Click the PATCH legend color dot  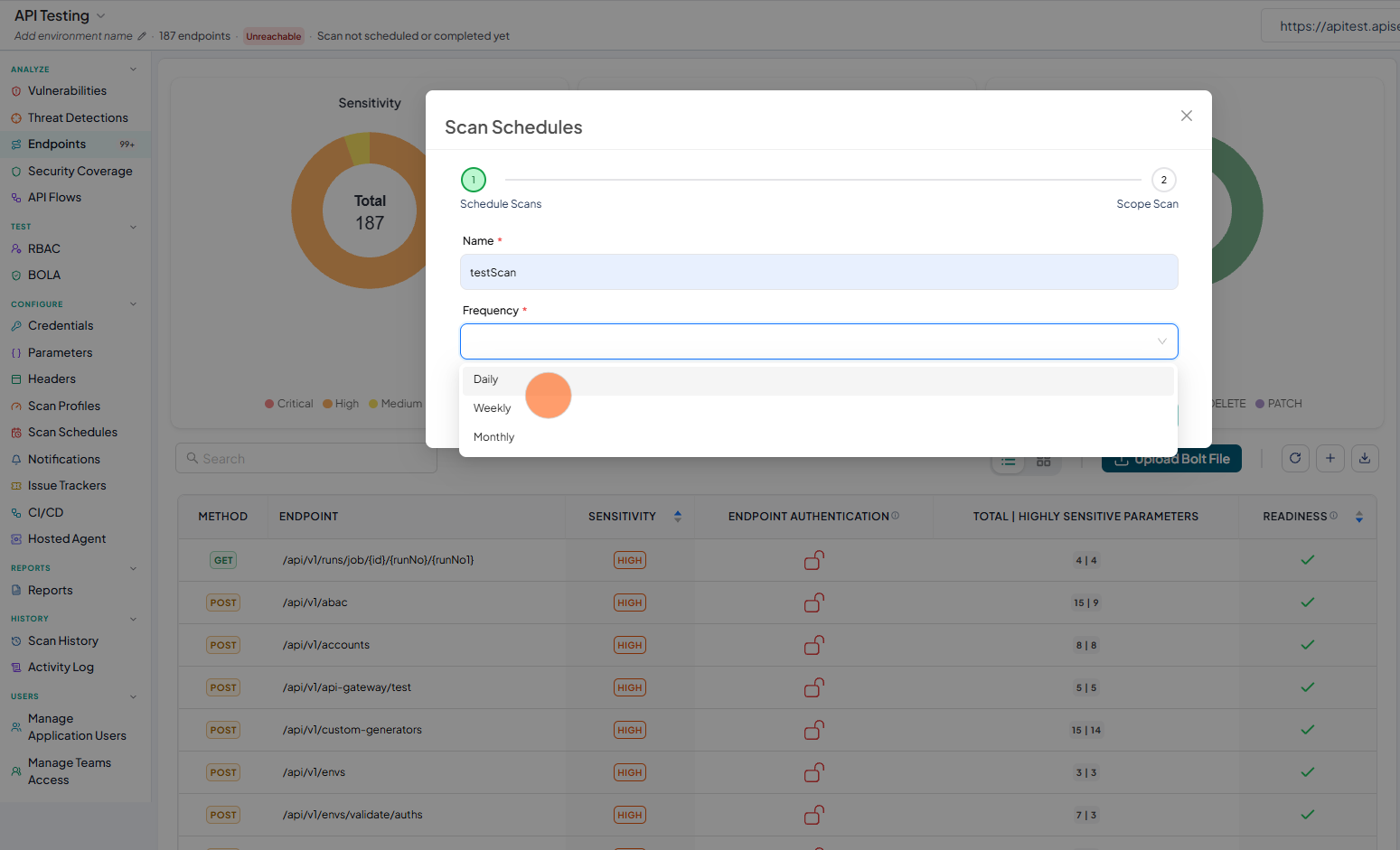(1260, 404)
